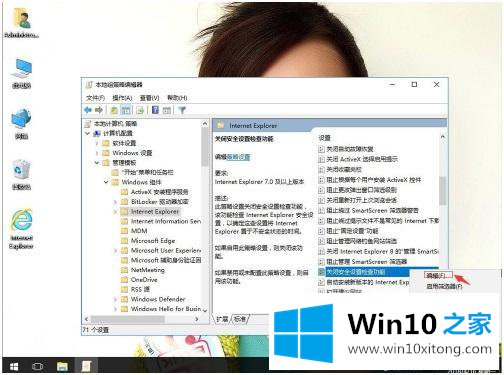The image size is (504, 375).
Task: Open the Help toolbar icon
Action: pos(155,110)
